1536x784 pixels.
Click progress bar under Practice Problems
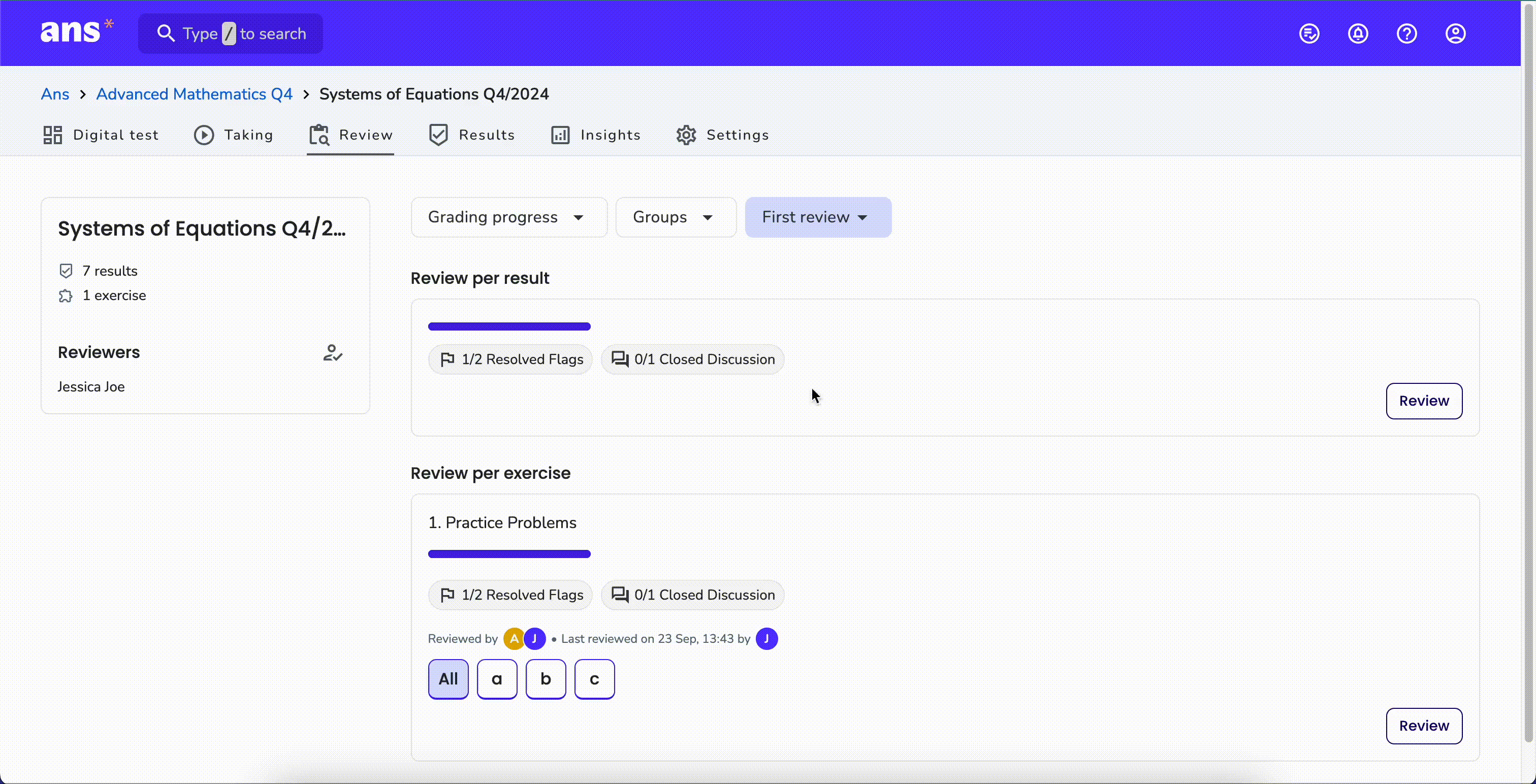(x=509, y=554)
